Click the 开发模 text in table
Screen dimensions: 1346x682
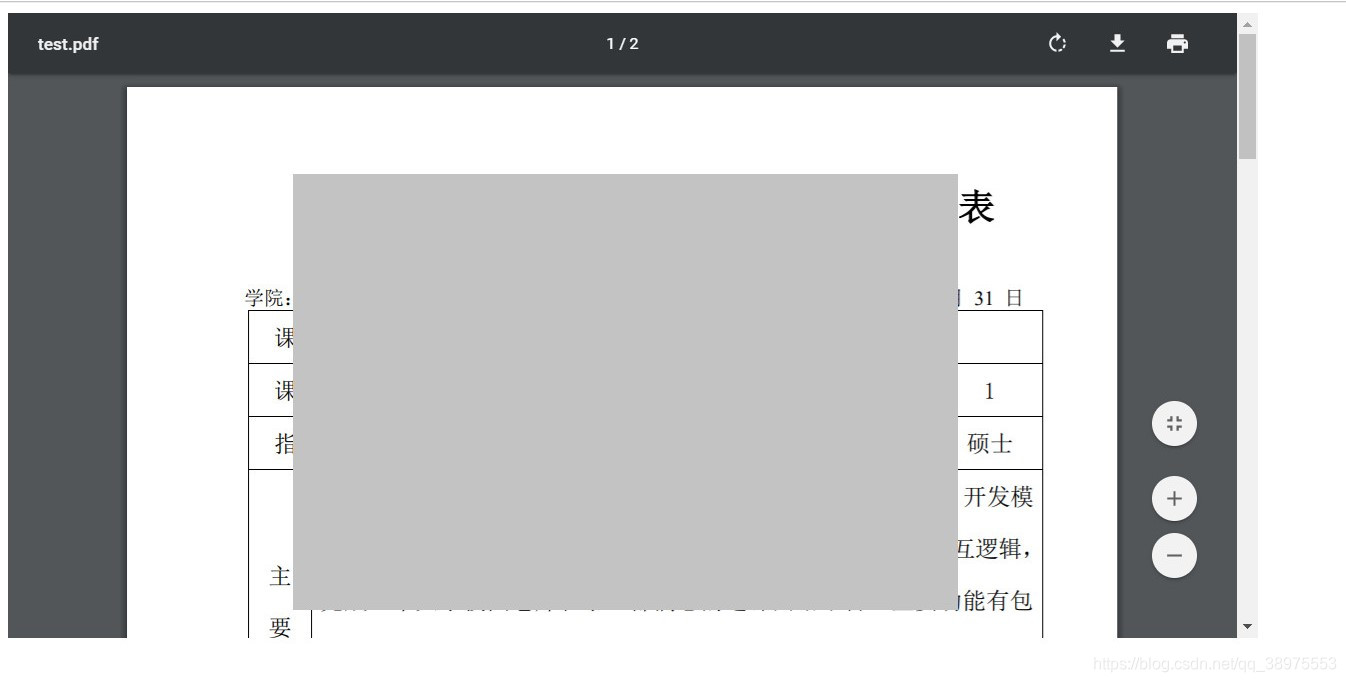998,497
